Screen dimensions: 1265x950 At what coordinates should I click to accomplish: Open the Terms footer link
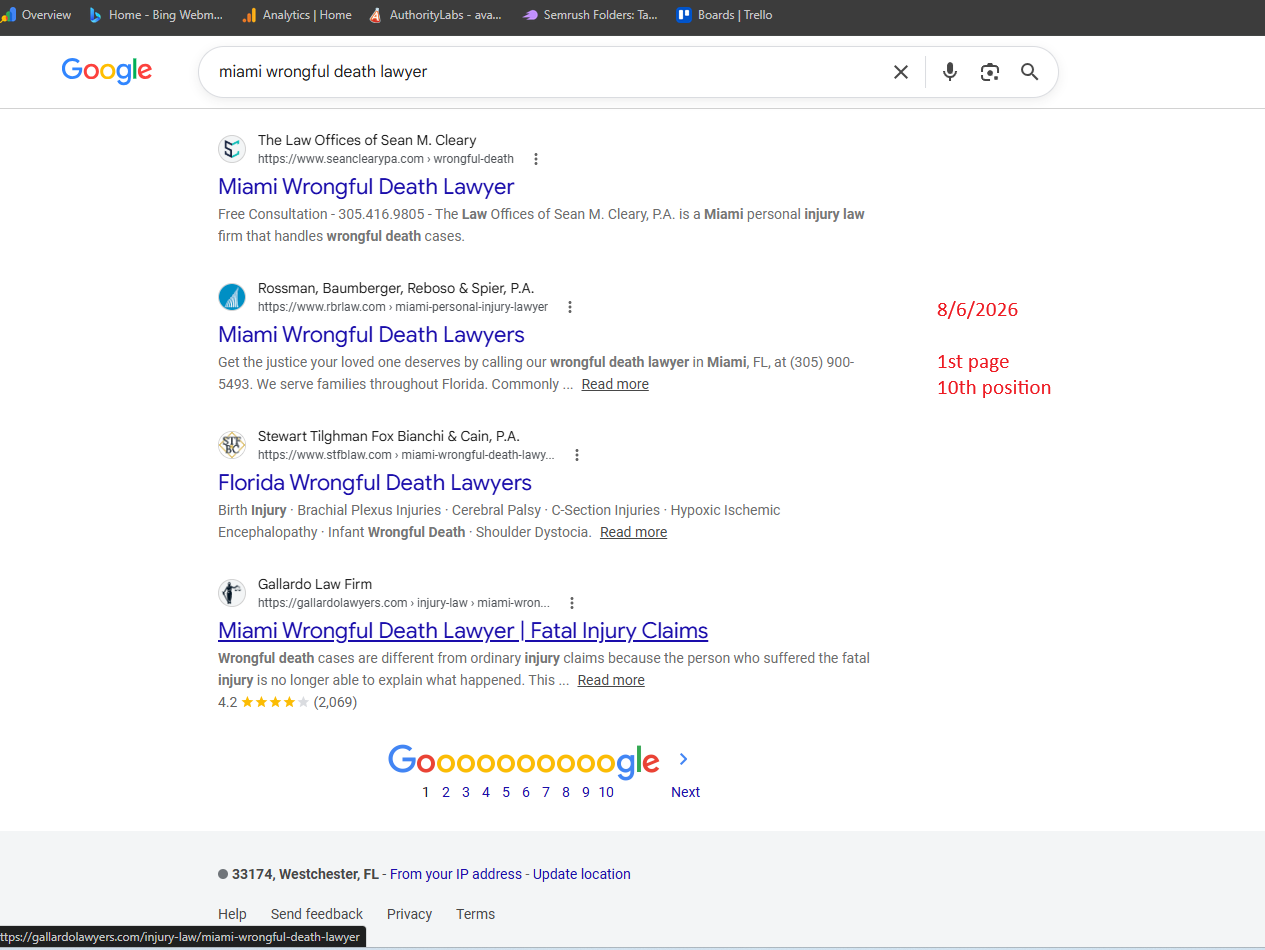tap(476, 914)
